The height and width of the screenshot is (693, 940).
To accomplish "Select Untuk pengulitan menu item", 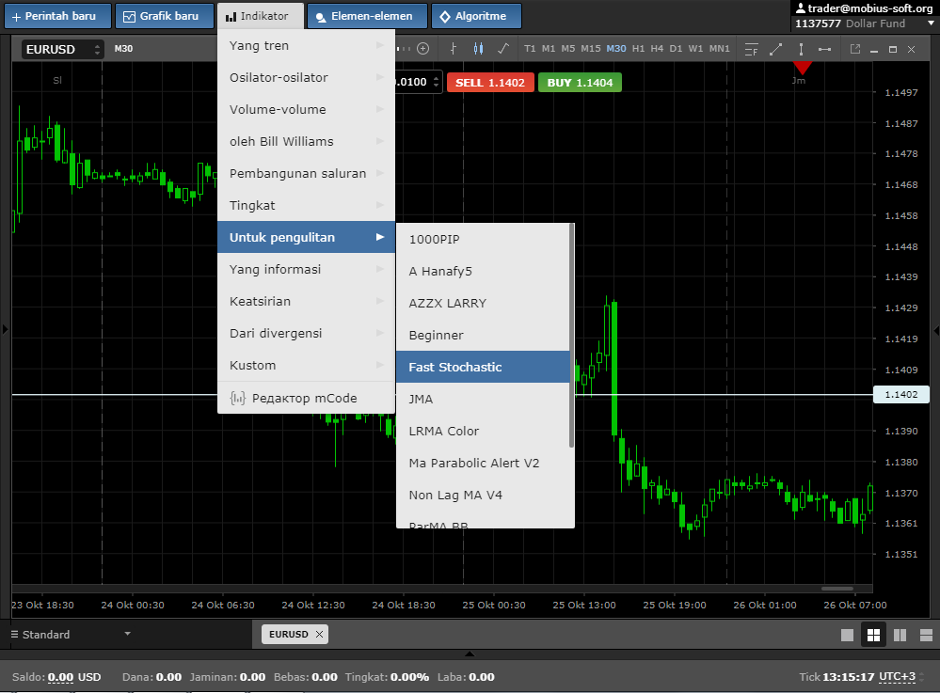I will click(306, 237).
